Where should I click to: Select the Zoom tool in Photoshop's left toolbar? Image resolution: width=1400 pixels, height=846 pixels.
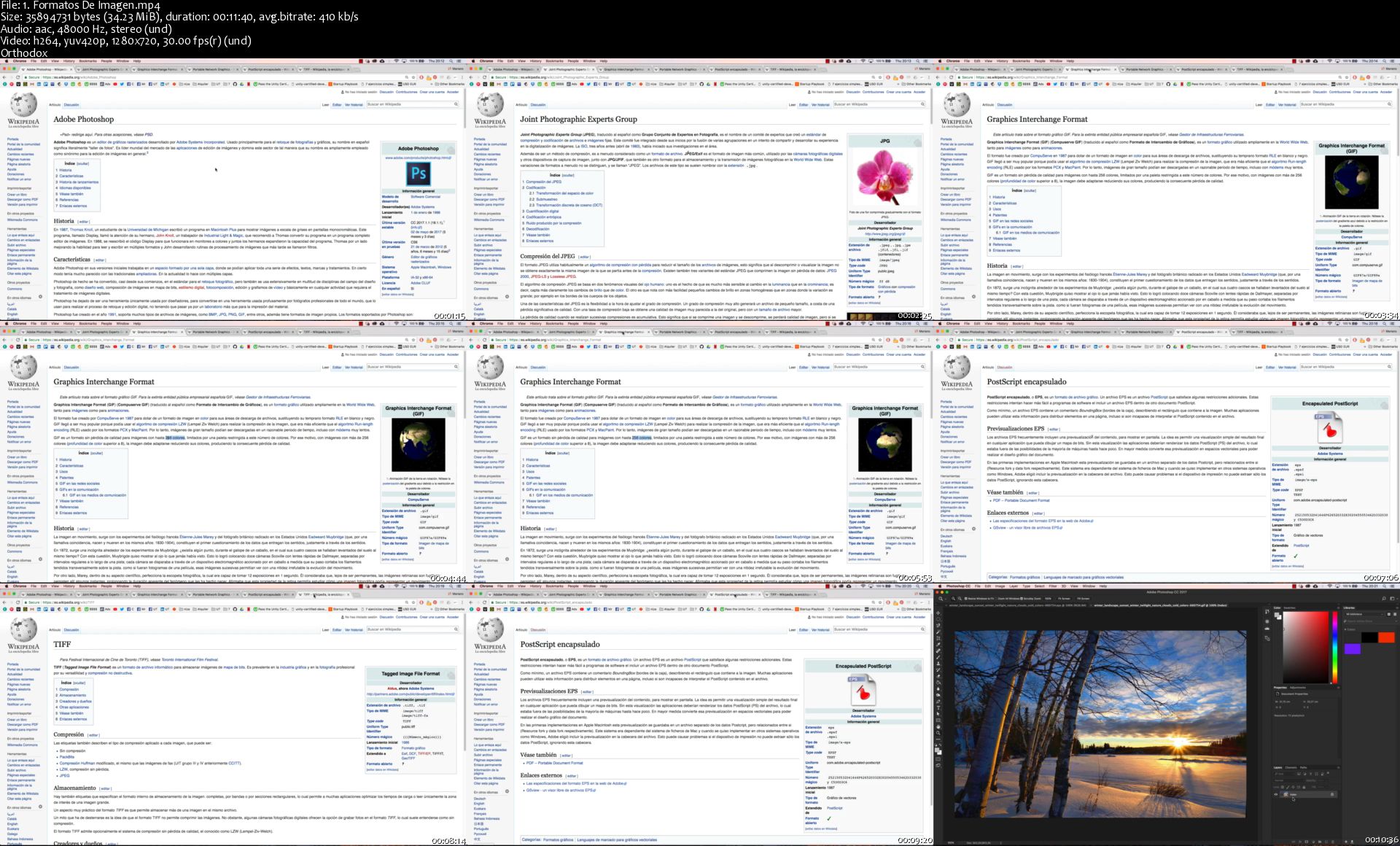click(x=938, y=733)
